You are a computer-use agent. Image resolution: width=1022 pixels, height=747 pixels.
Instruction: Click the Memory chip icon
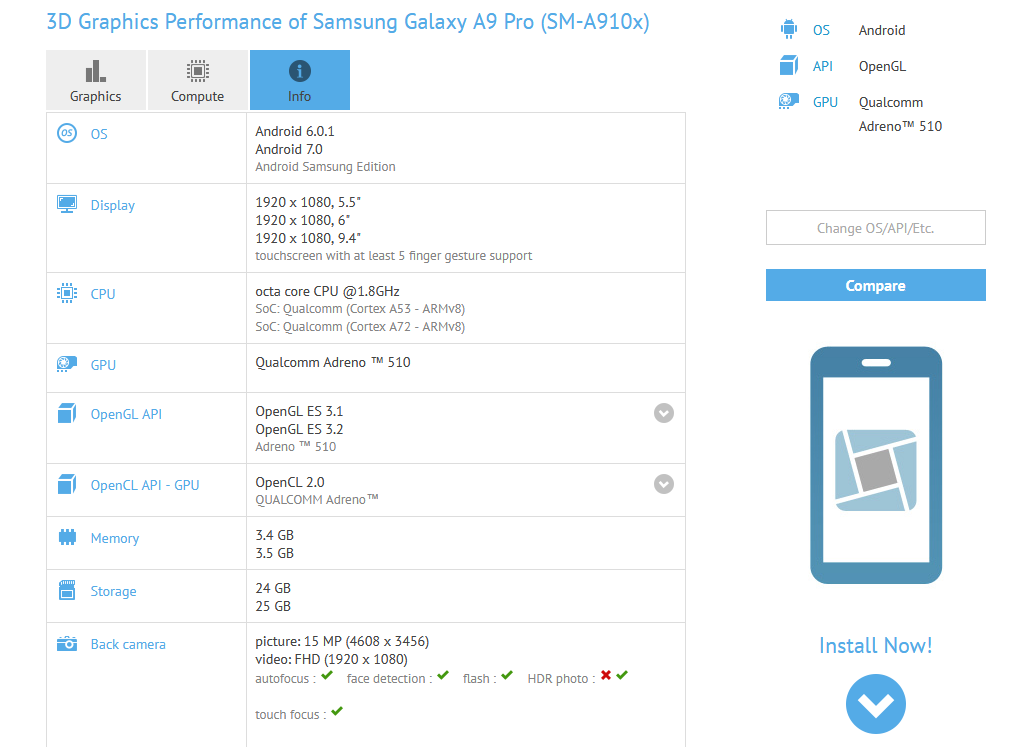pos(67,537)
